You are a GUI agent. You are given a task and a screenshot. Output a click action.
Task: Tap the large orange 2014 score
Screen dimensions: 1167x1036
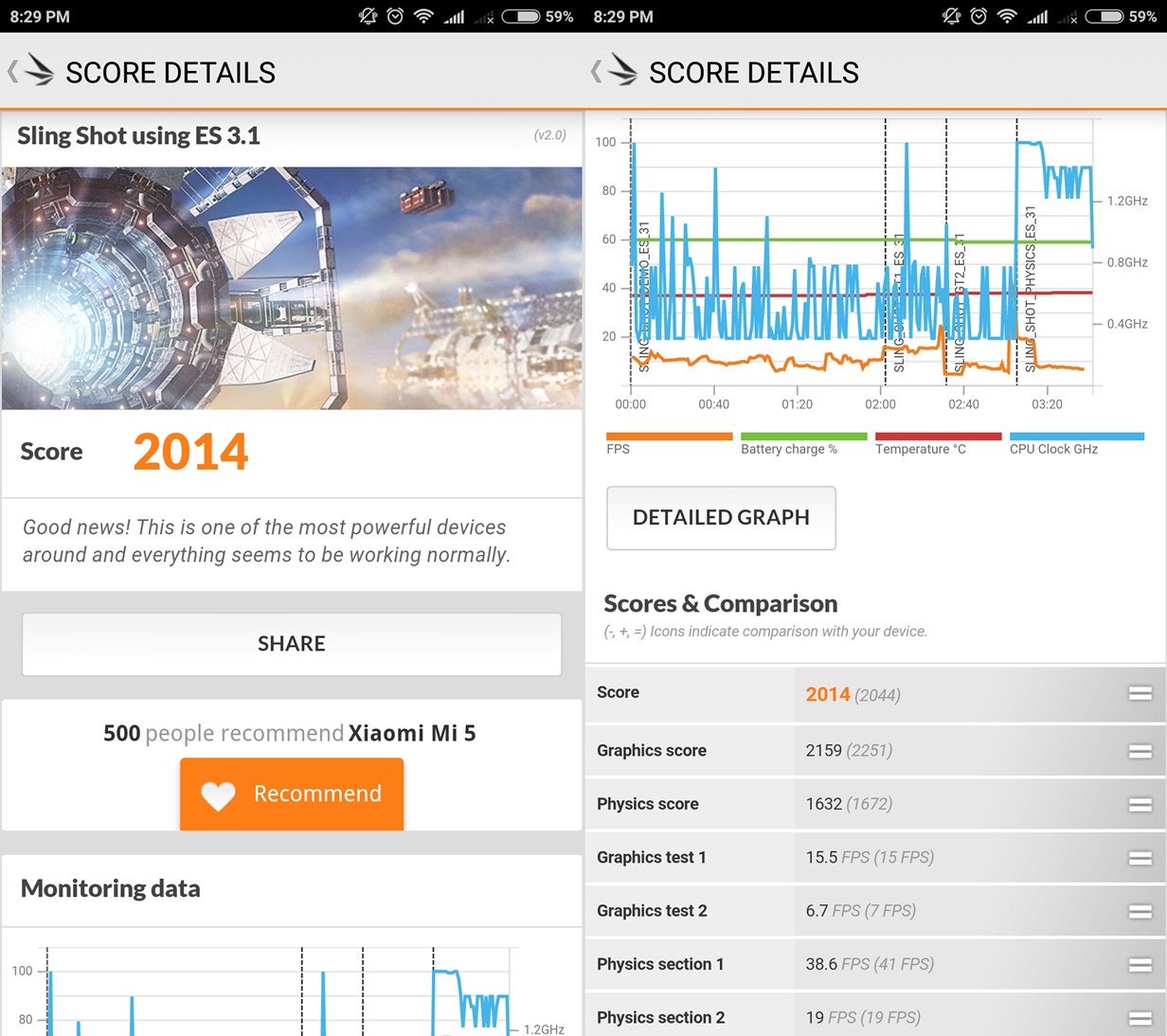coord(190,452)
